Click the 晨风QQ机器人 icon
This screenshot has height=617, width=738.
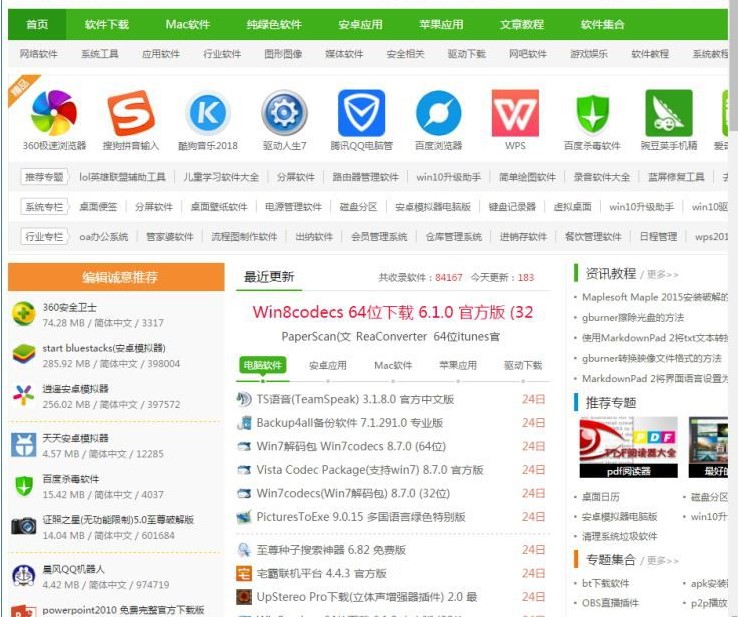[x=24, y=575]
